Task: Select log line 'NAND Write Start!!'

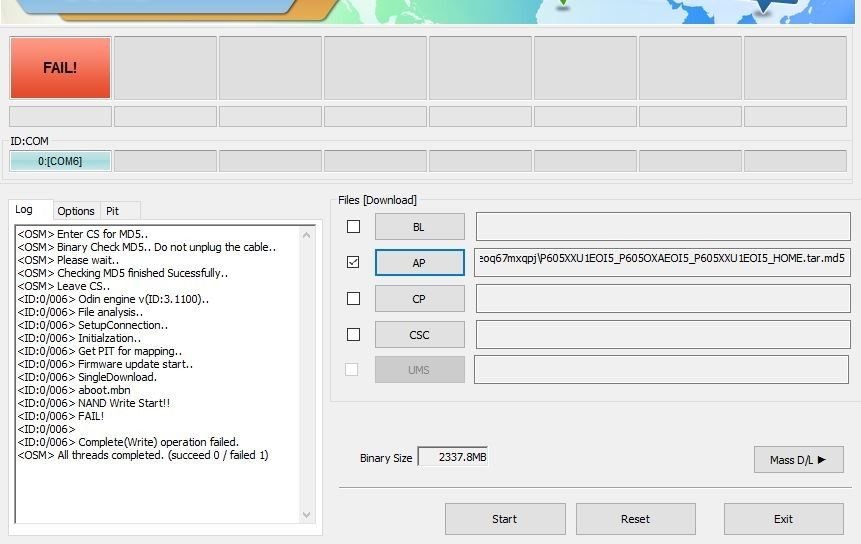Action: tap(93, 403)
